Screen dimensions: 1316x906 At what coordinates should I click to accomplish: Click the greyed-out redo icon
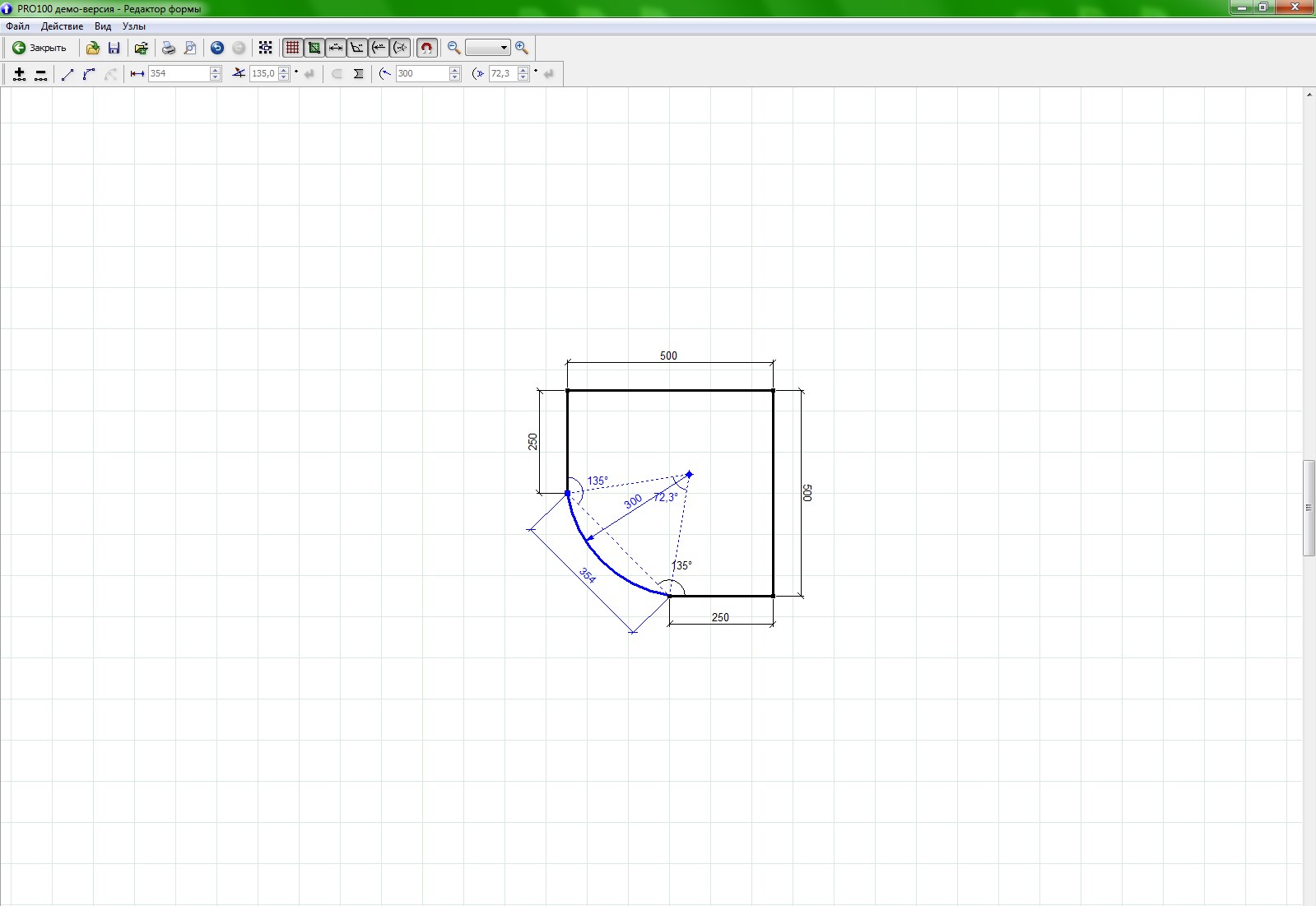pyautogui.click(x=239, y=48)
